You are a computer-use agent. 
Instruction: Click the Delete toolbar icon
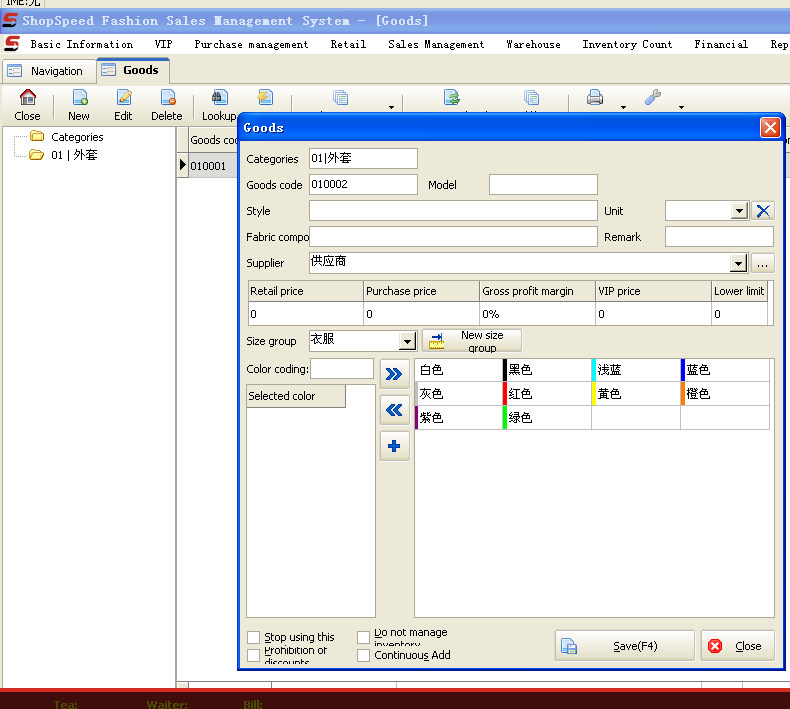(x=167, y=97)
